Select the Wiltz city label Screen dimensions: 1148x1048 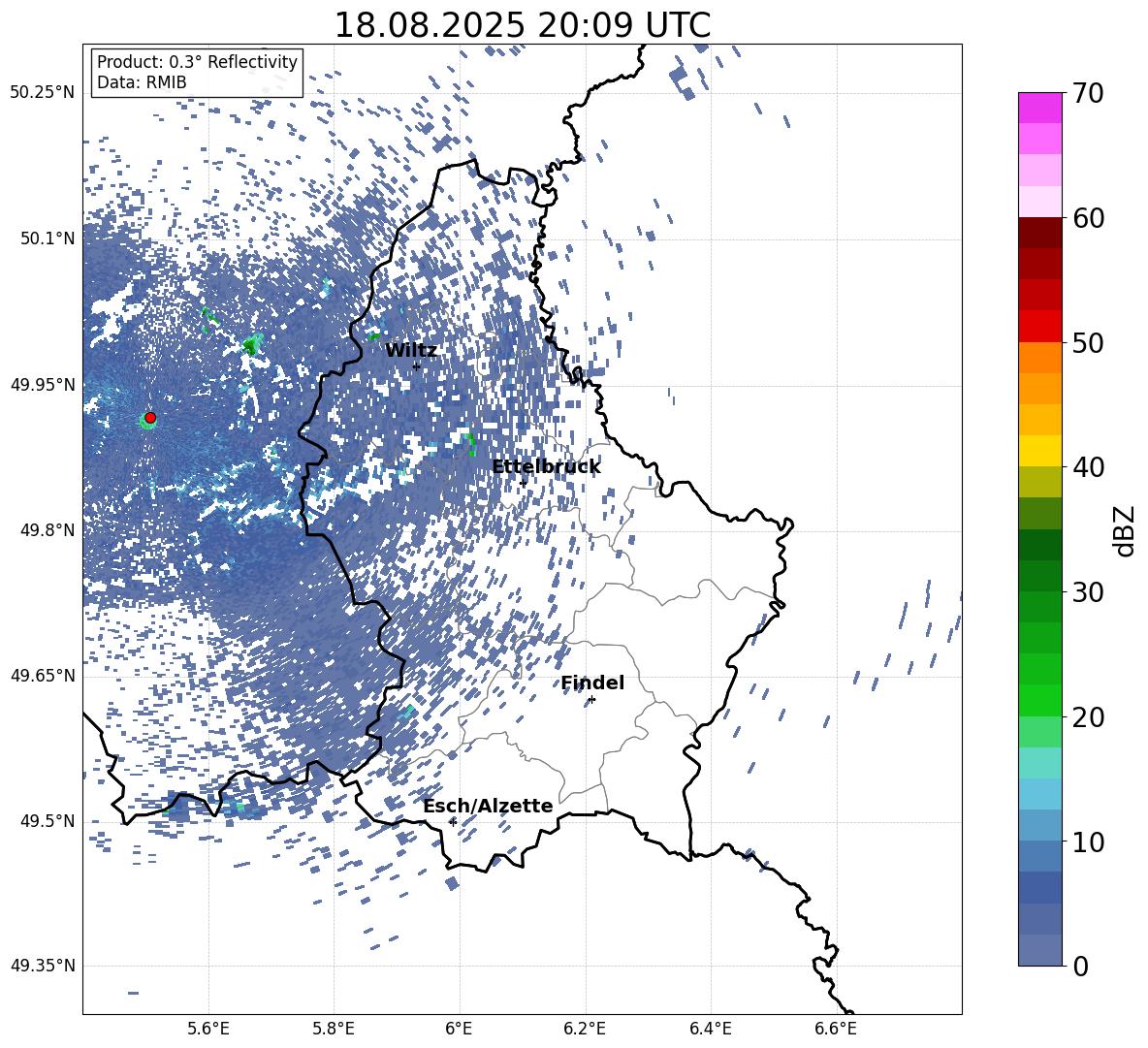(x=411, y=351)
